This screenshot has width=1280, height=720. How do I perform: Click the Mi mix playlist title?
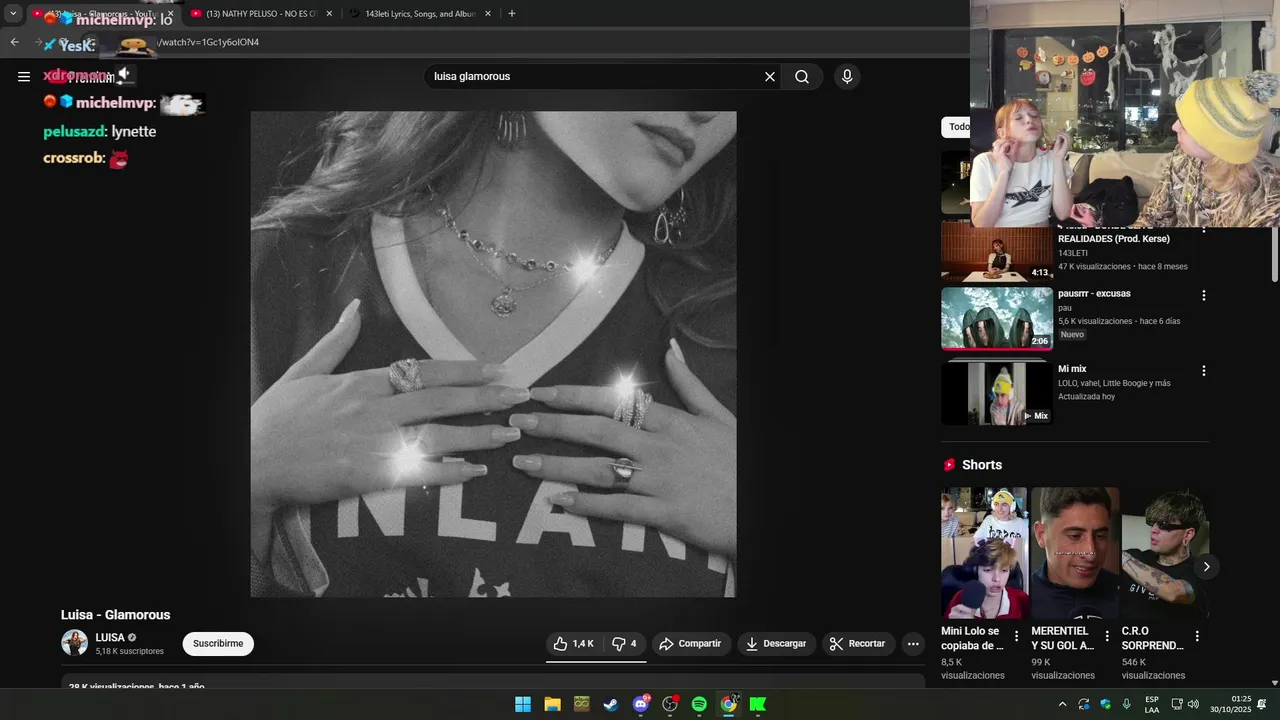(x=1072, y=369)
